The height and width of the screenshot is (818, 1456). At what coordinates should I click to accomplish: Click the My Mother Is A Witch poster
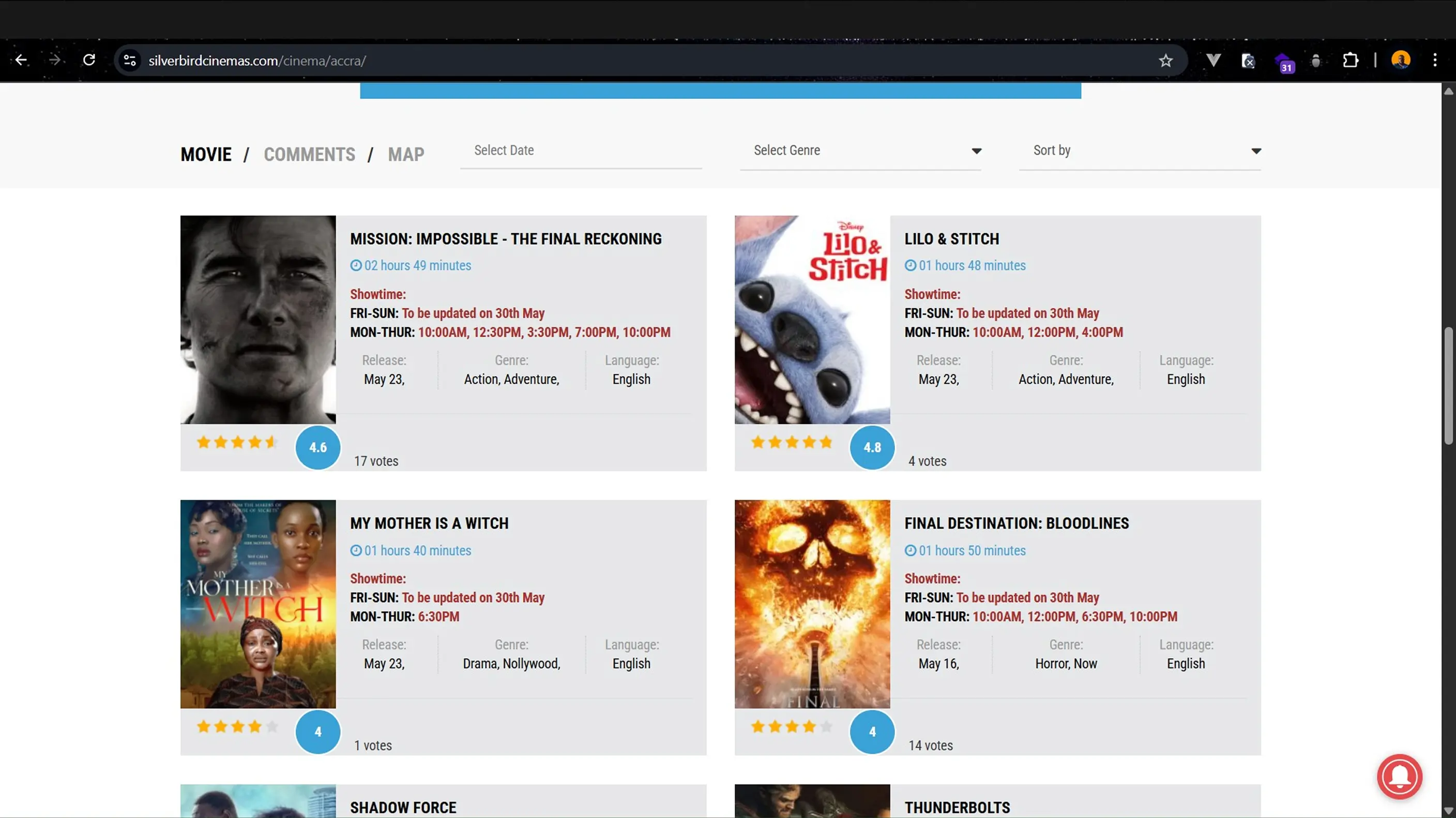tap(257, 604)
